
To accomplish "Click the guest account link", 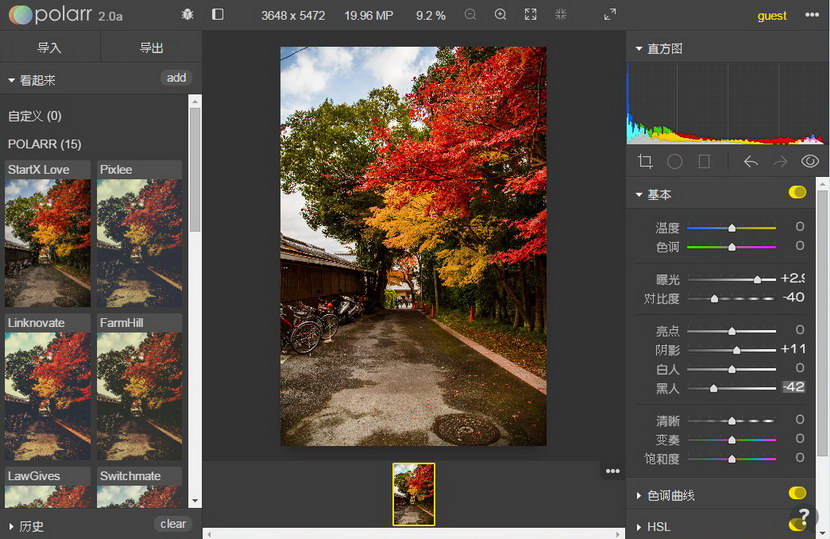I will click(x=772, y=16).
